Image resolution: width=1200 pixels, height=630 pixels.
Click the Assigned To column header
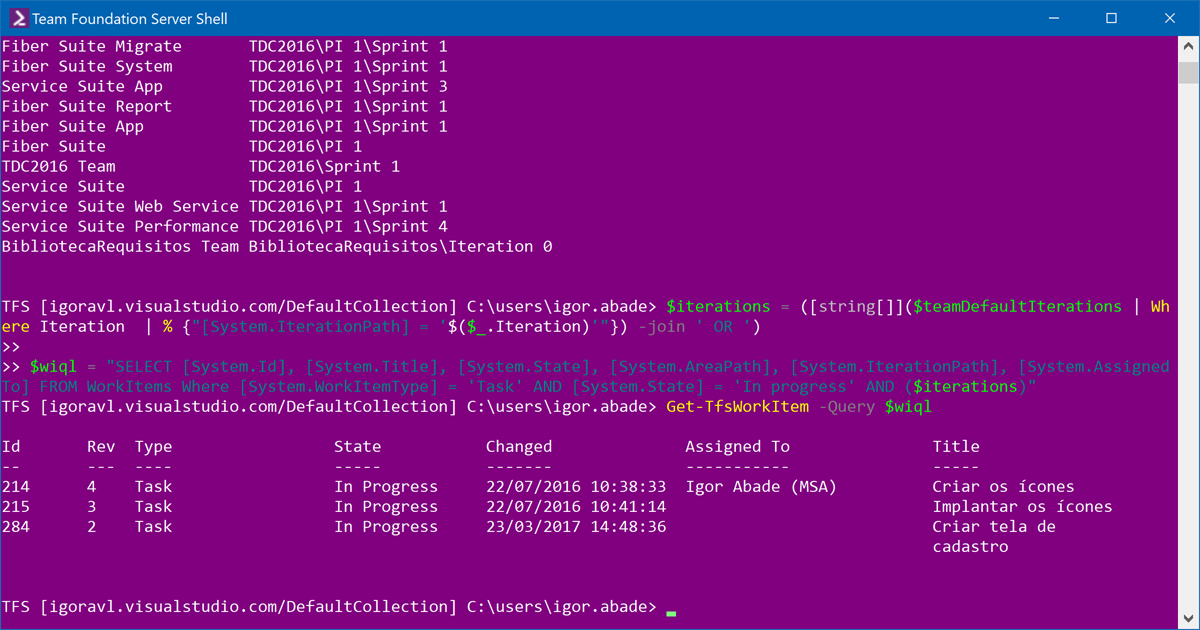737,447
